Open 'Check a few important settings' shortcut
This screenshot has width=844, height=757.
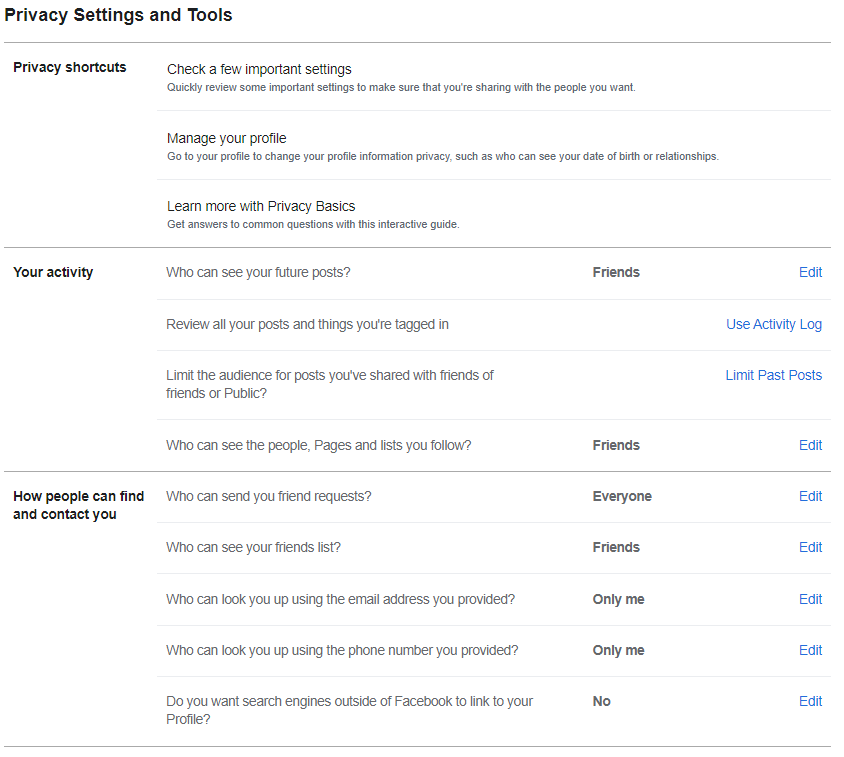click(x=259, y=69)
